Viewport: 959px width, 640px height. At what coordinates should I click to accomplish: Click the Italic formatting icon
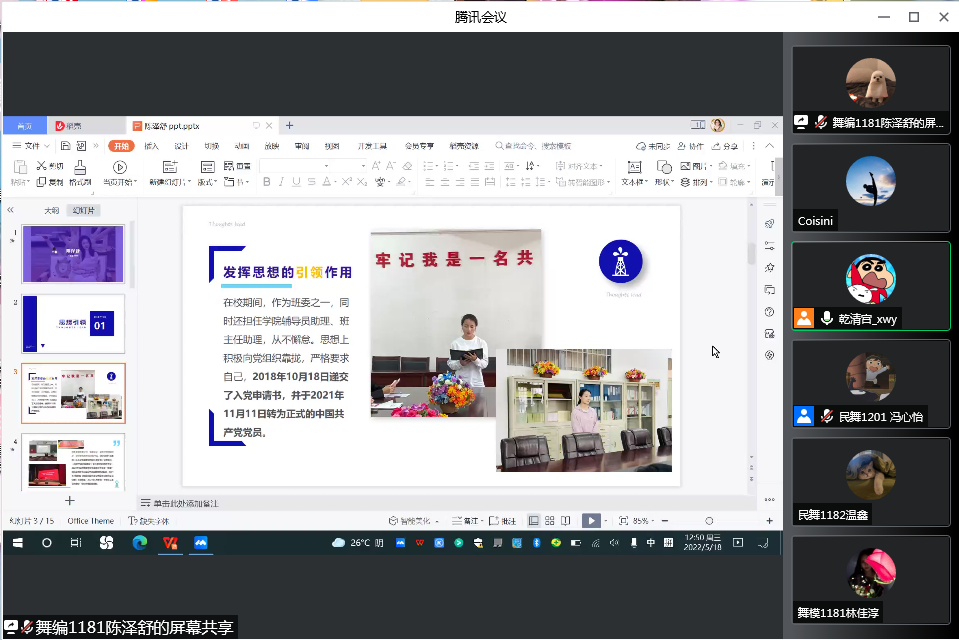(x=283, y=182)
